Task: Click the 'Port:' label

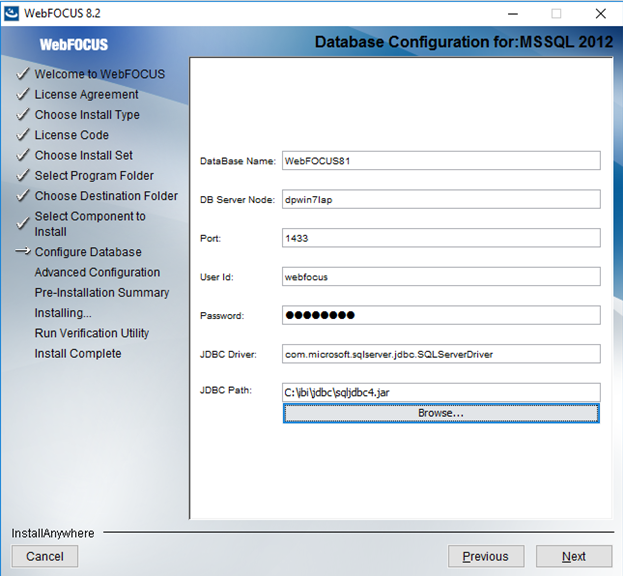Action: pos(210,238)
